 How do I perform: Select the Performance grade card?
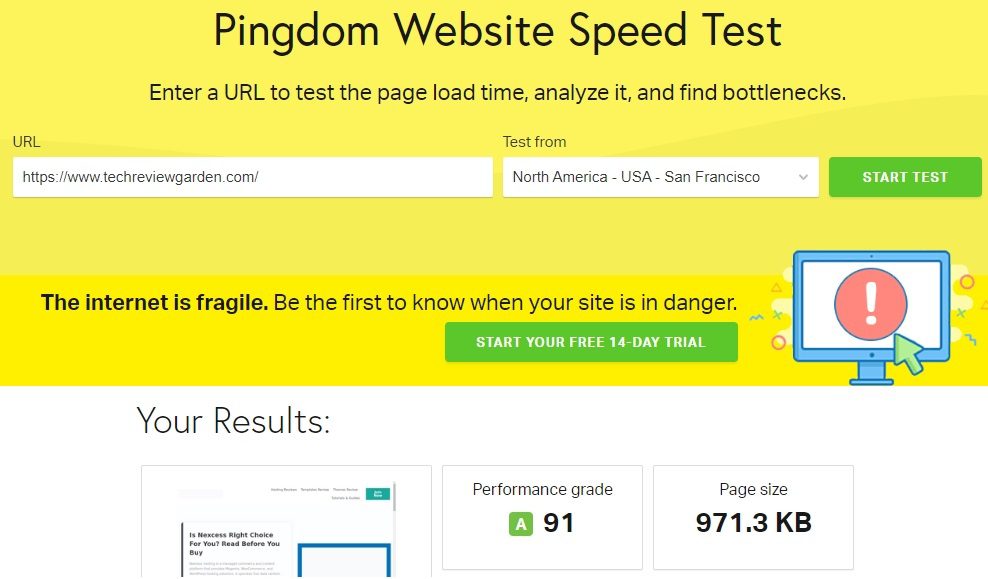(543, 517)
